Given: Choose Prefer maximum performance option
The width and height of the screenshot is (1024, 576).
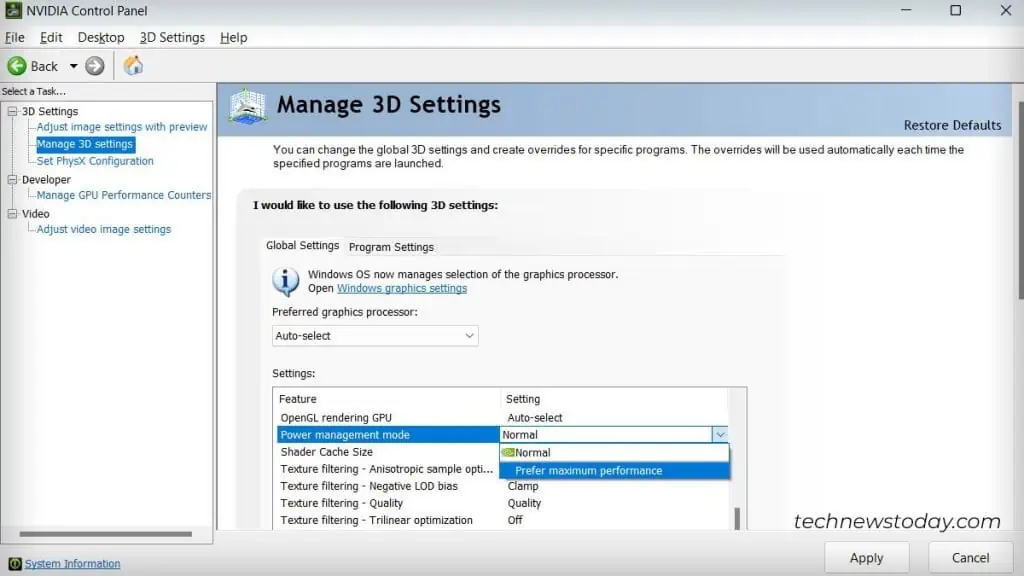Looking at the screenshot, I should click(x=614, y=470).
